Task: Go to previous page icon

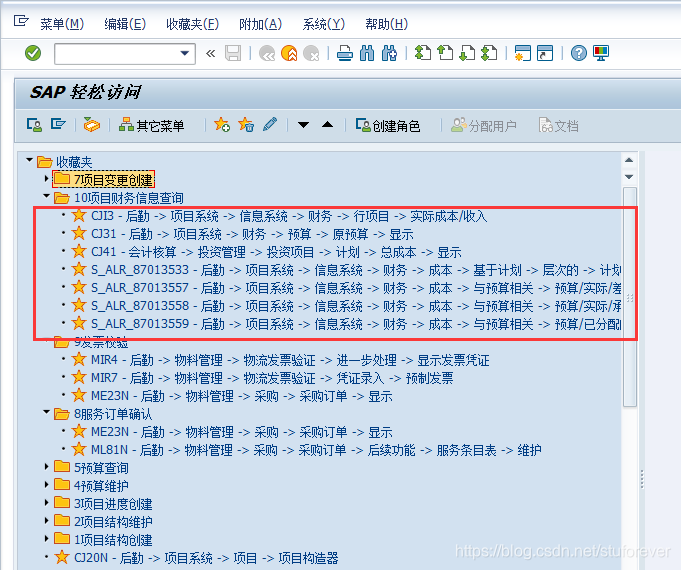Action: pos(445,53)
